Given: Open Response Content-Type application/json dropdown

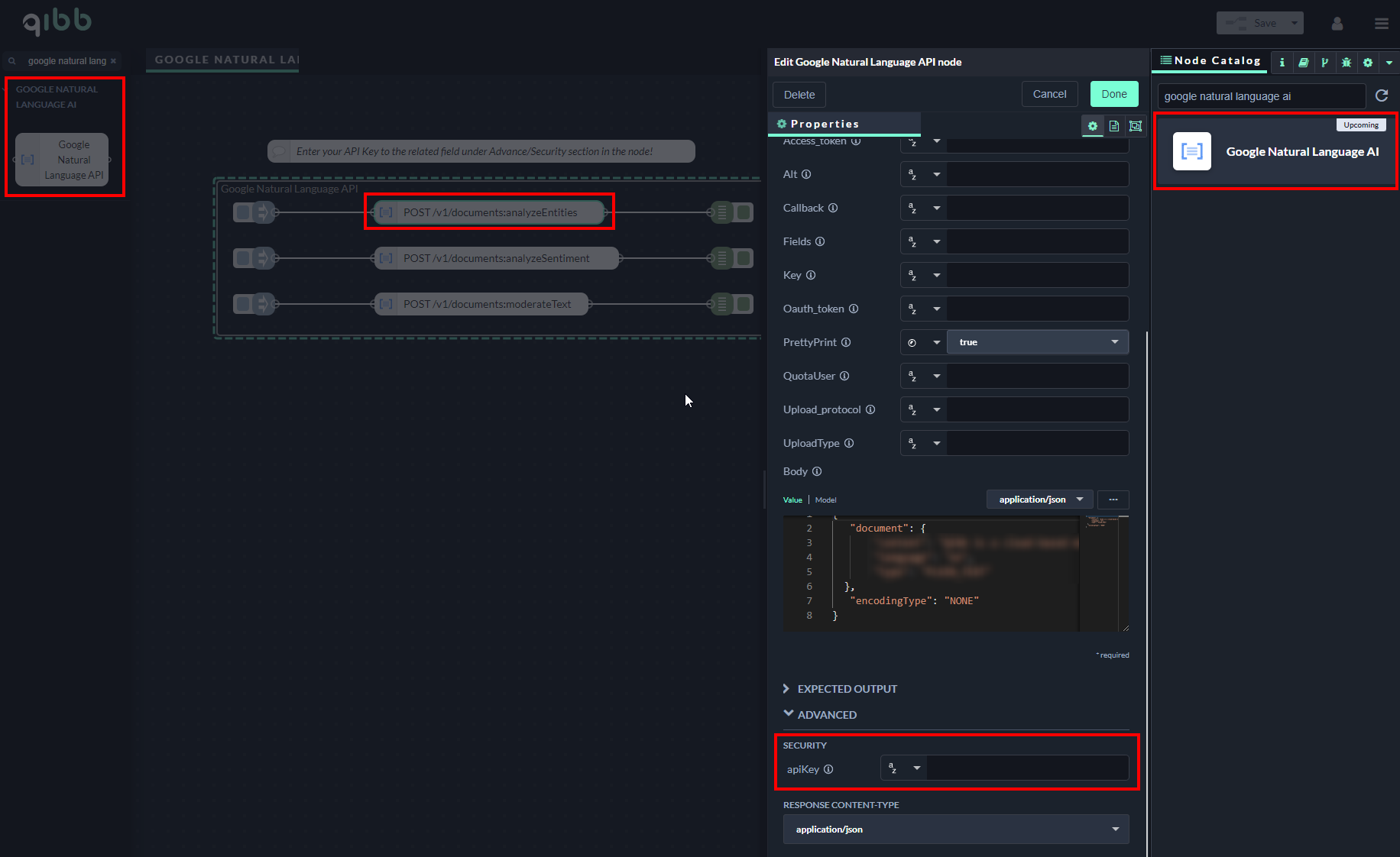Looking at the screenshot, I should click(x=955, y=830).
